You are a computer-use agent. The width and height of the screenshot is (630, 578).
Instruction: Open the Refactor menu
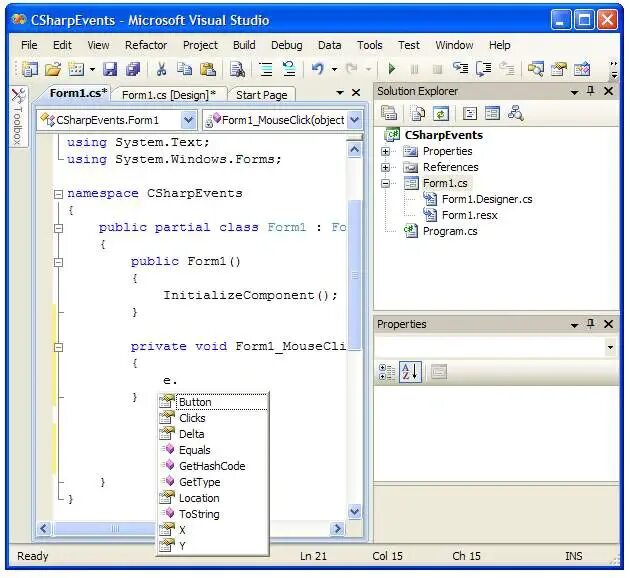(146, 45)
